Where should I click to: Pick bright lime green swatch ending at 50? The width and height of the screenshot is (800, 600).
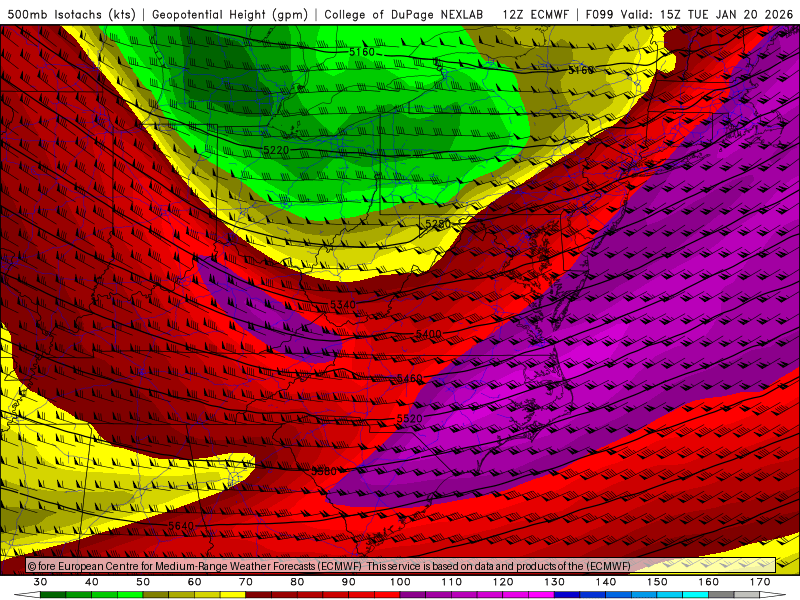coord(130,594)
